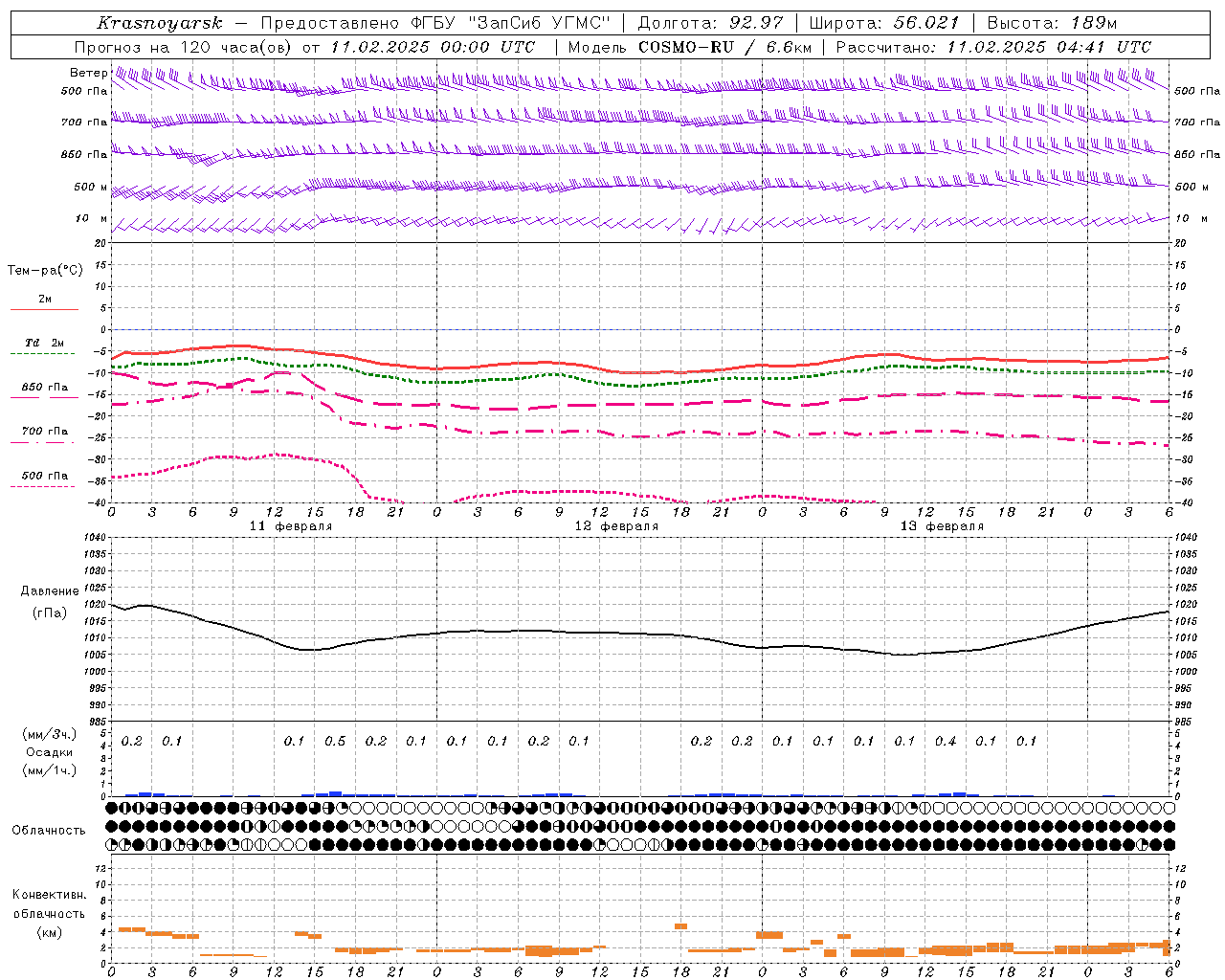Click the 'Ветер' wind panel label
The image size is (1225, 980).
88,73
